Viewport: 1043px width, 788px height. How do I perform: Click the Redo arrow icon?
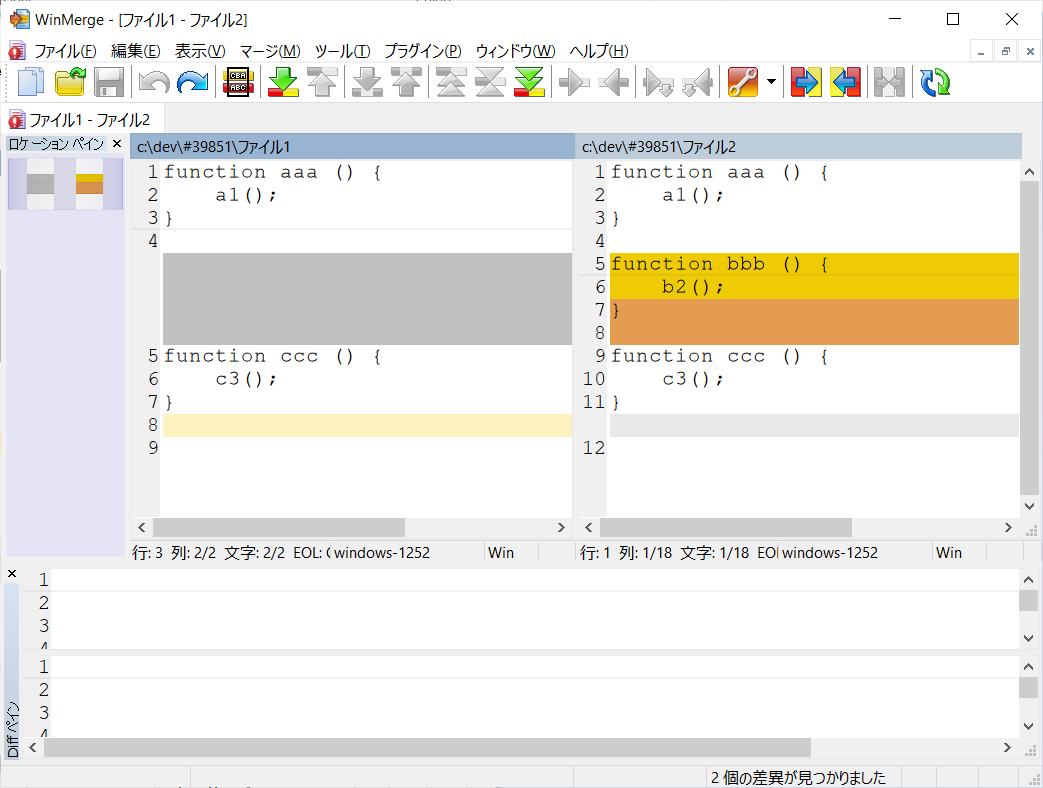[192, 83]
